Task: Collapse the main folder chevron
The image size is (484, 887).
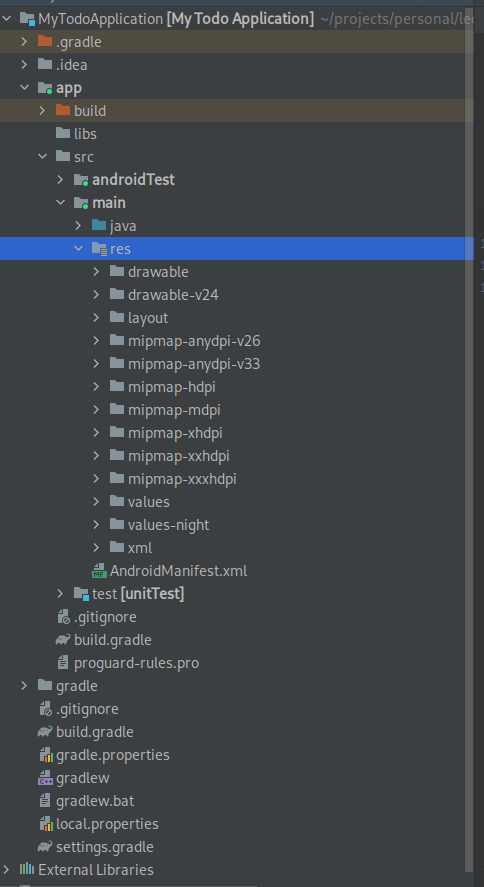Action: click(x=60, y=203)
